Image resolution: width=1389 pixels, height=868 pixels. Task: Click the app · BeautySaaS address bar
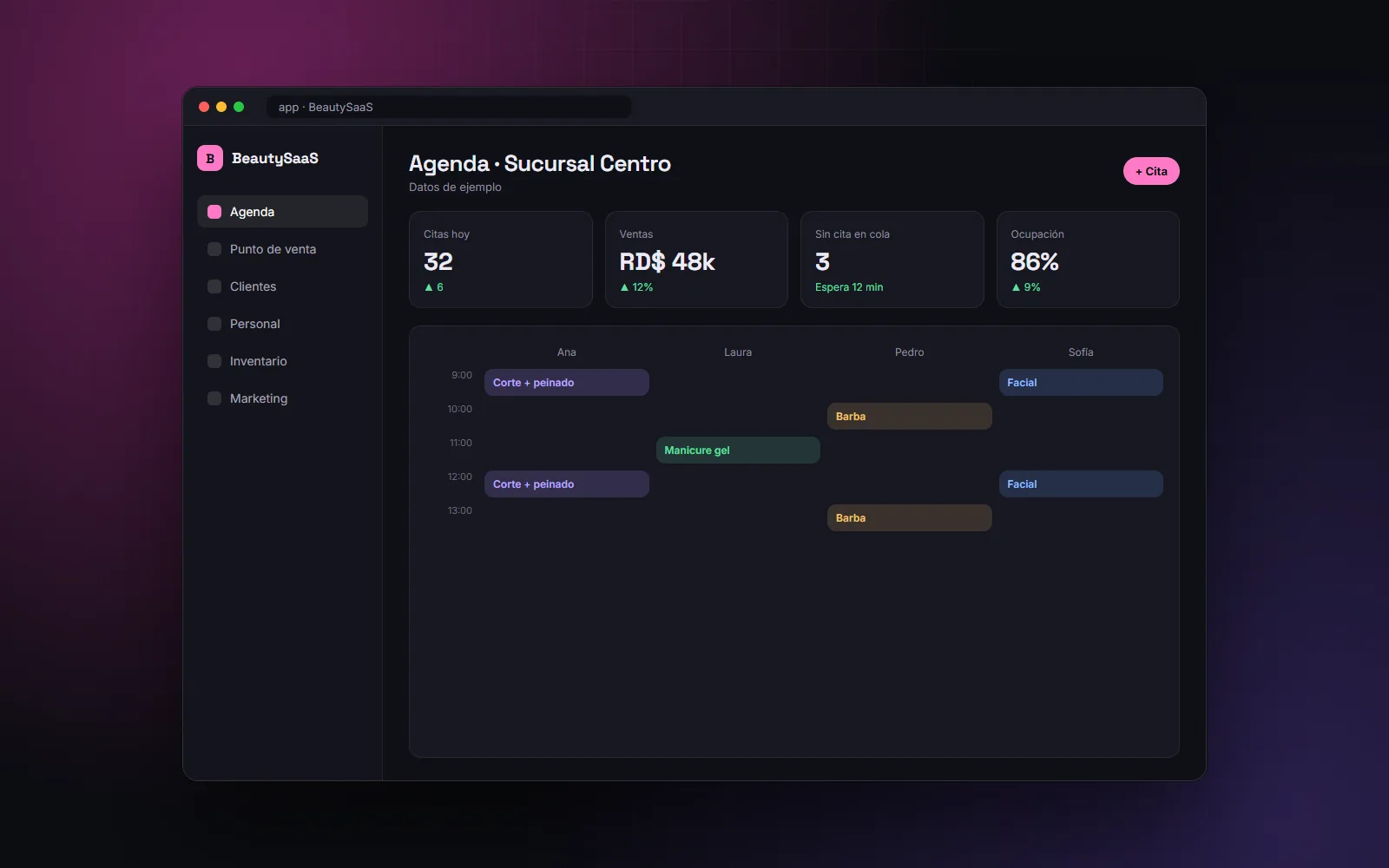pyautogui.click(x=449, y=107)
